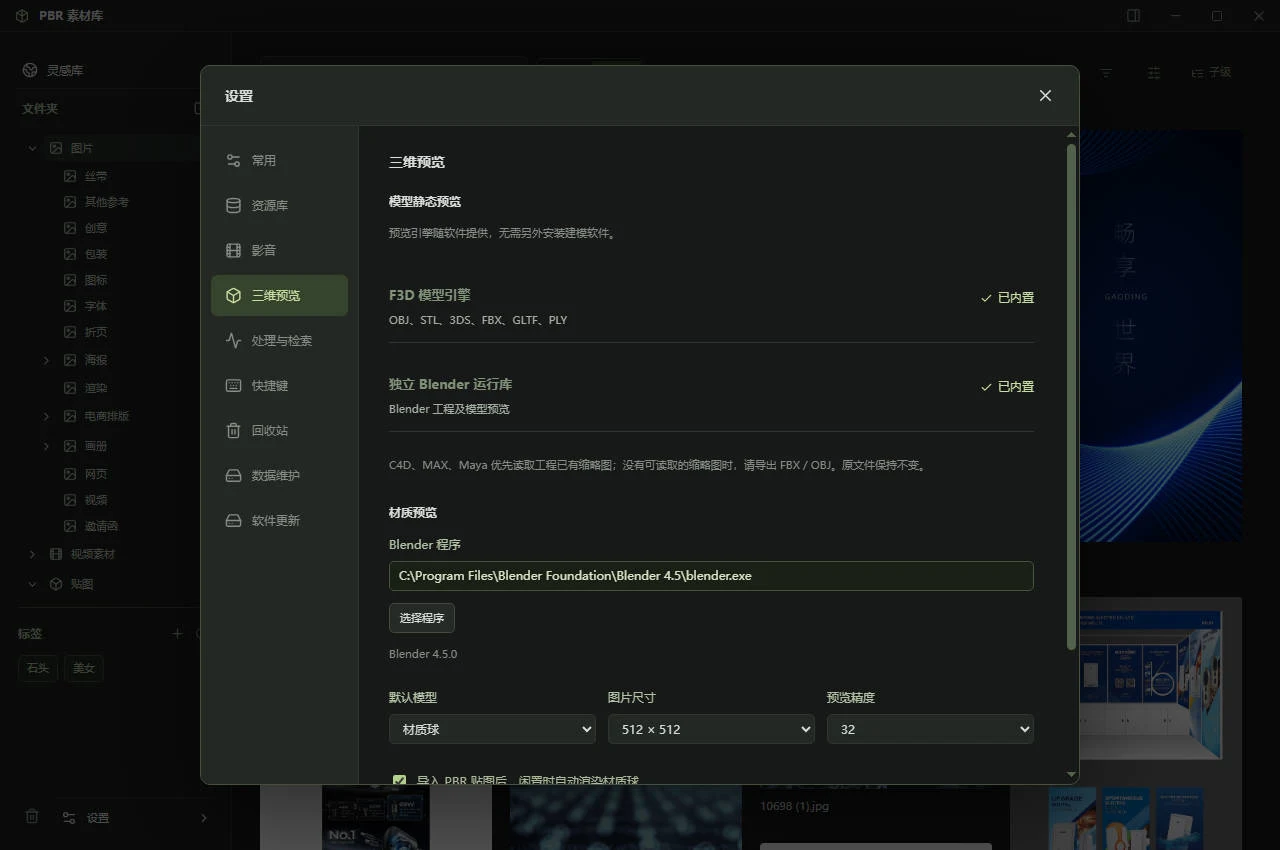Click settings dialog vertical scrollbar thumb

click(x=1072, y=395)
